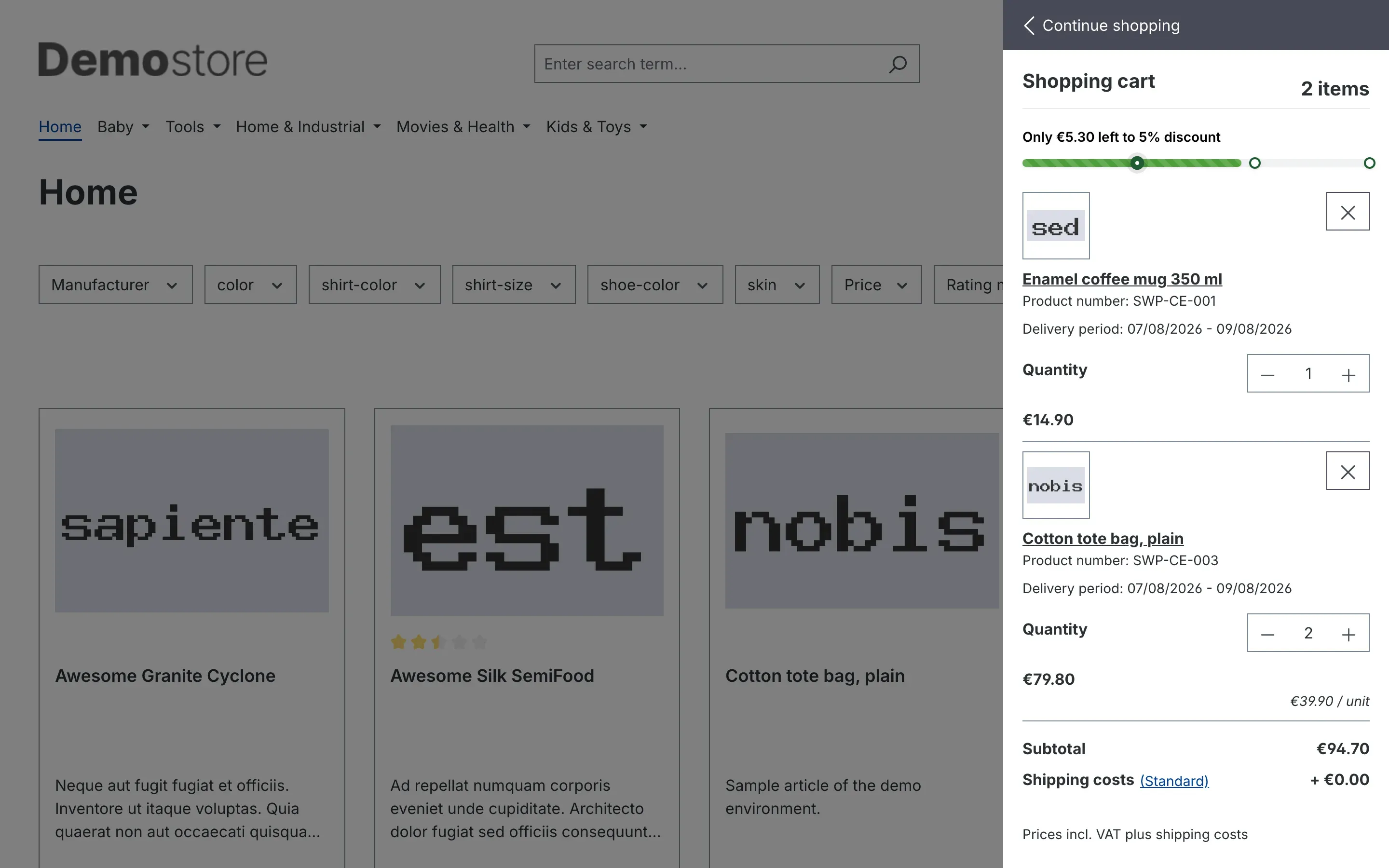
Task: Expand the Home & Industrial menu
Action: pyautogui.click(x=308, y=127)
